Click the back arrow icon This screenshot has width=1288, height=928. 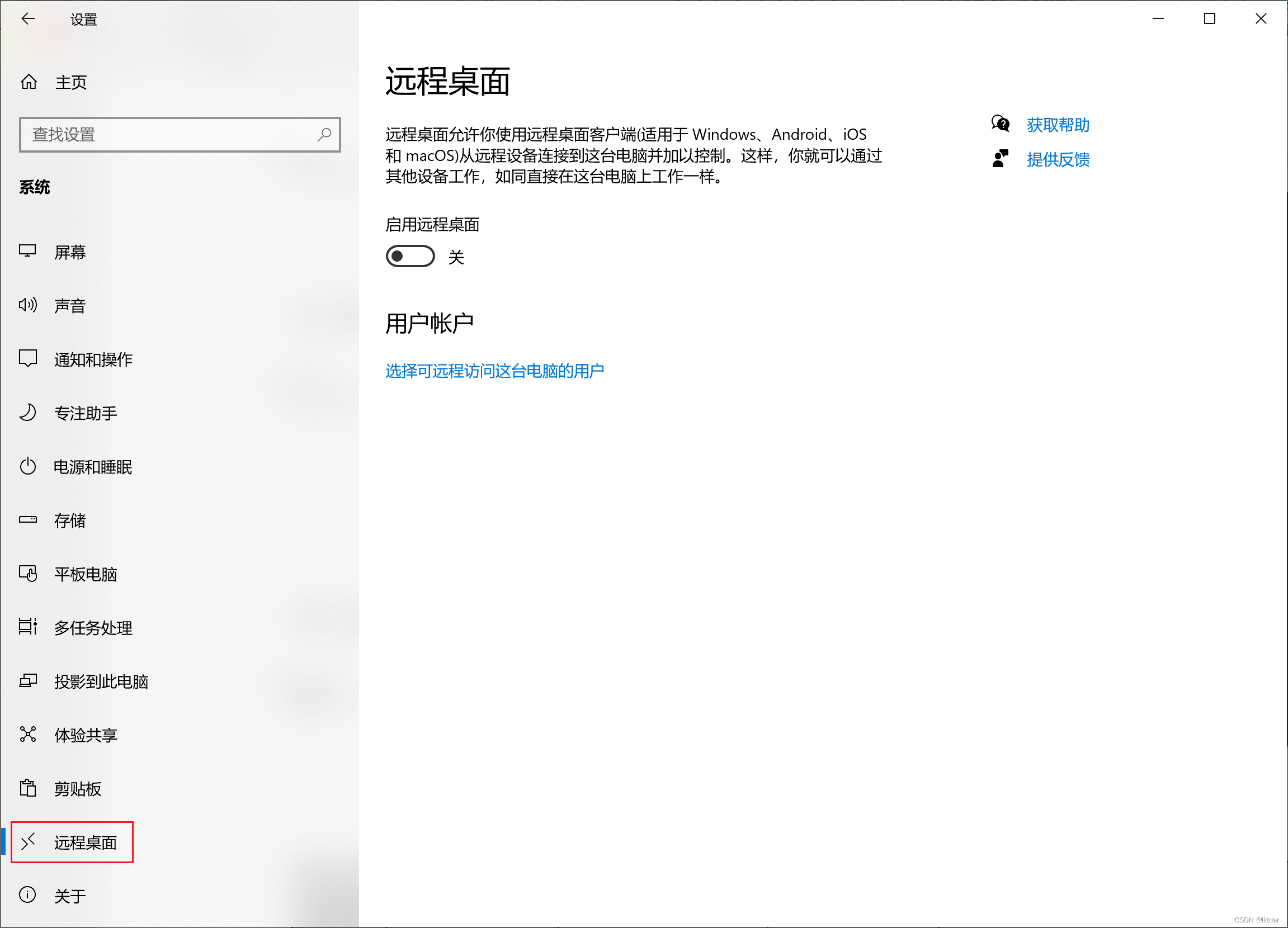[x=28, y=19]
